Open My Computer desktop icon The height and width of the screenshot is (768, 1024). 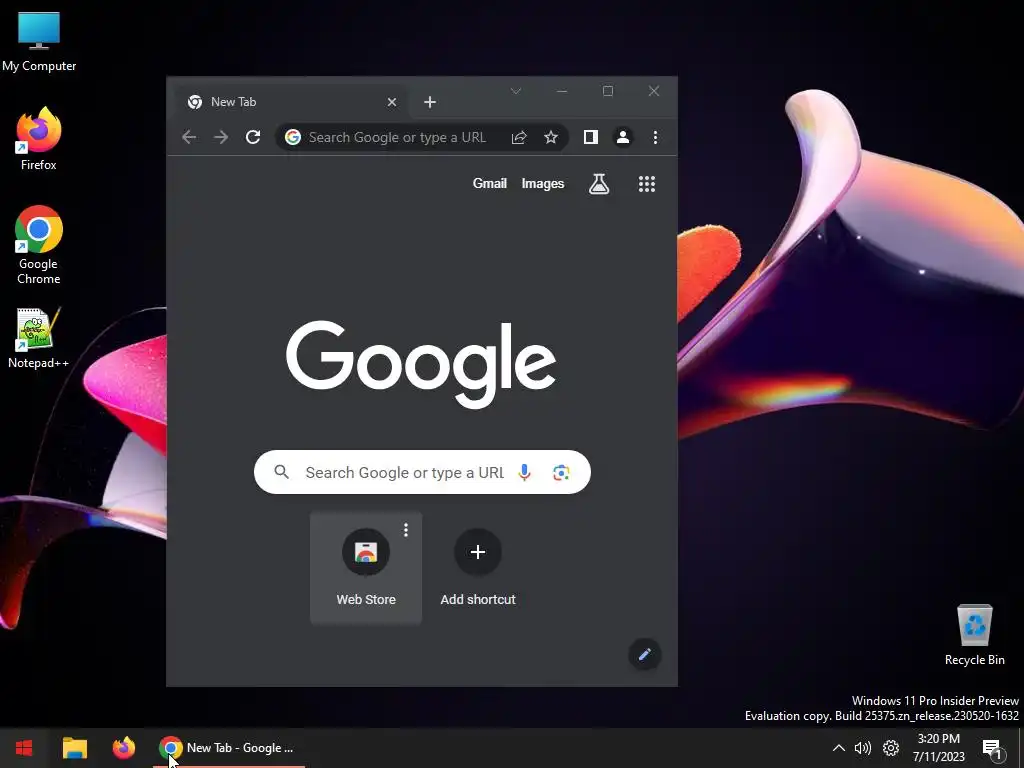39,41
